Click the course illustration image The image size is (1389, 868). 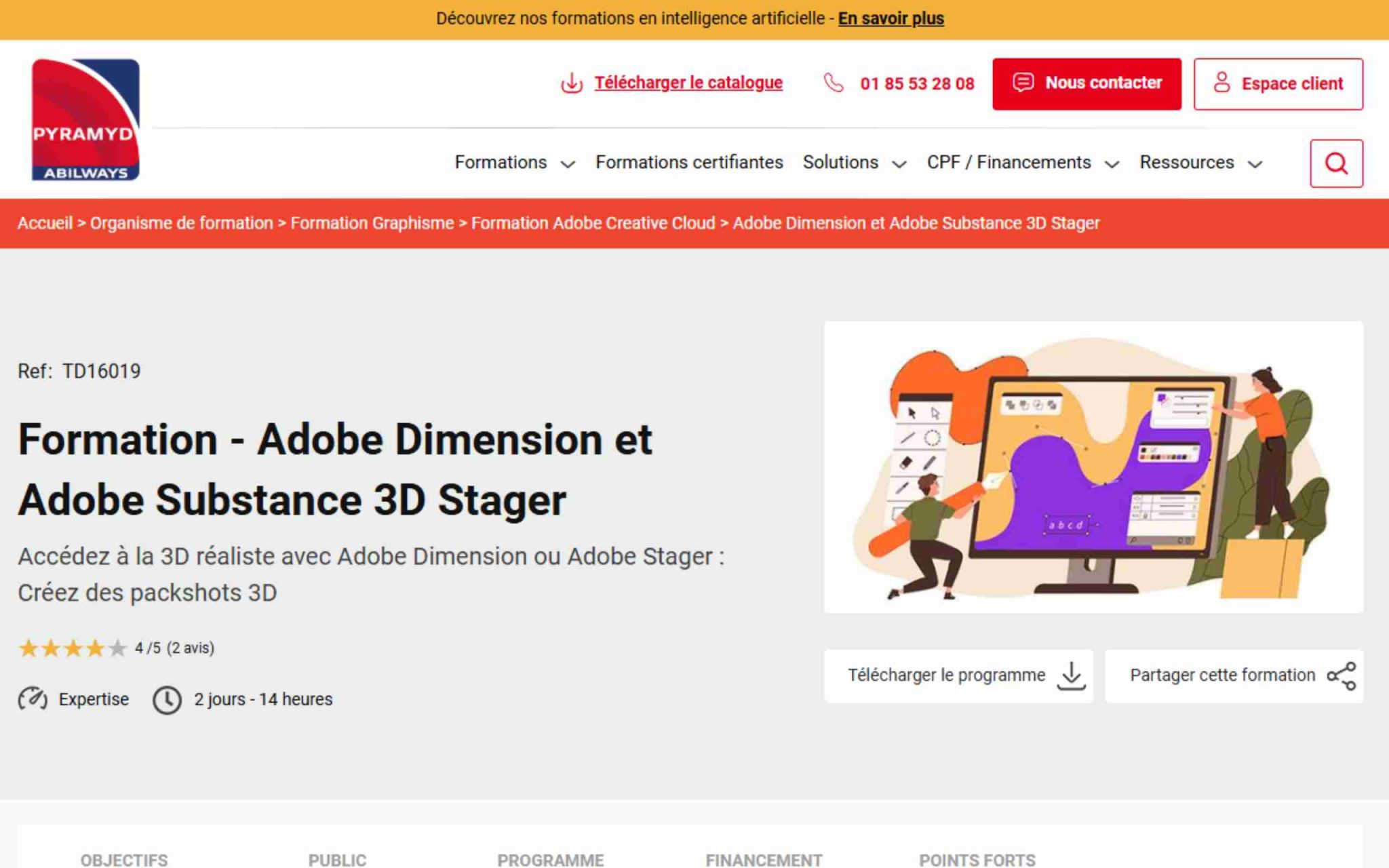point(1093,467)
